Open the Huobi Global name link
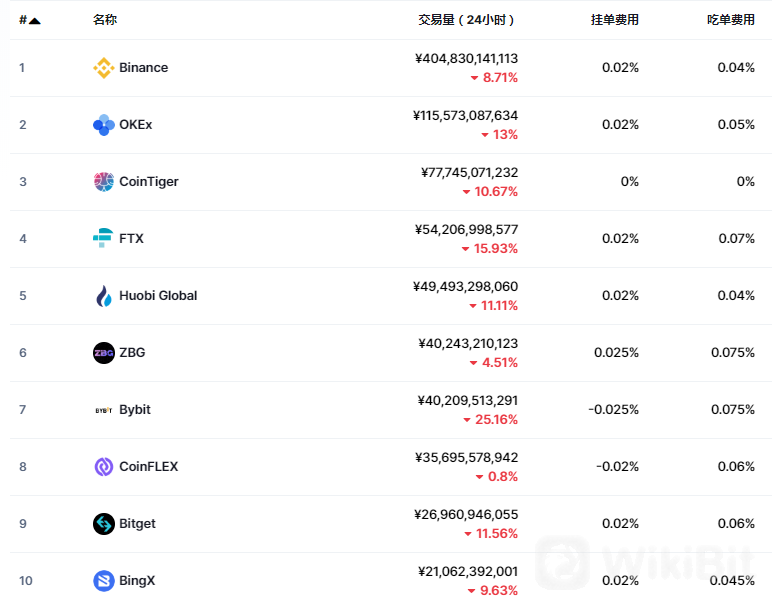The image size is (772, 609). [158, 295]
